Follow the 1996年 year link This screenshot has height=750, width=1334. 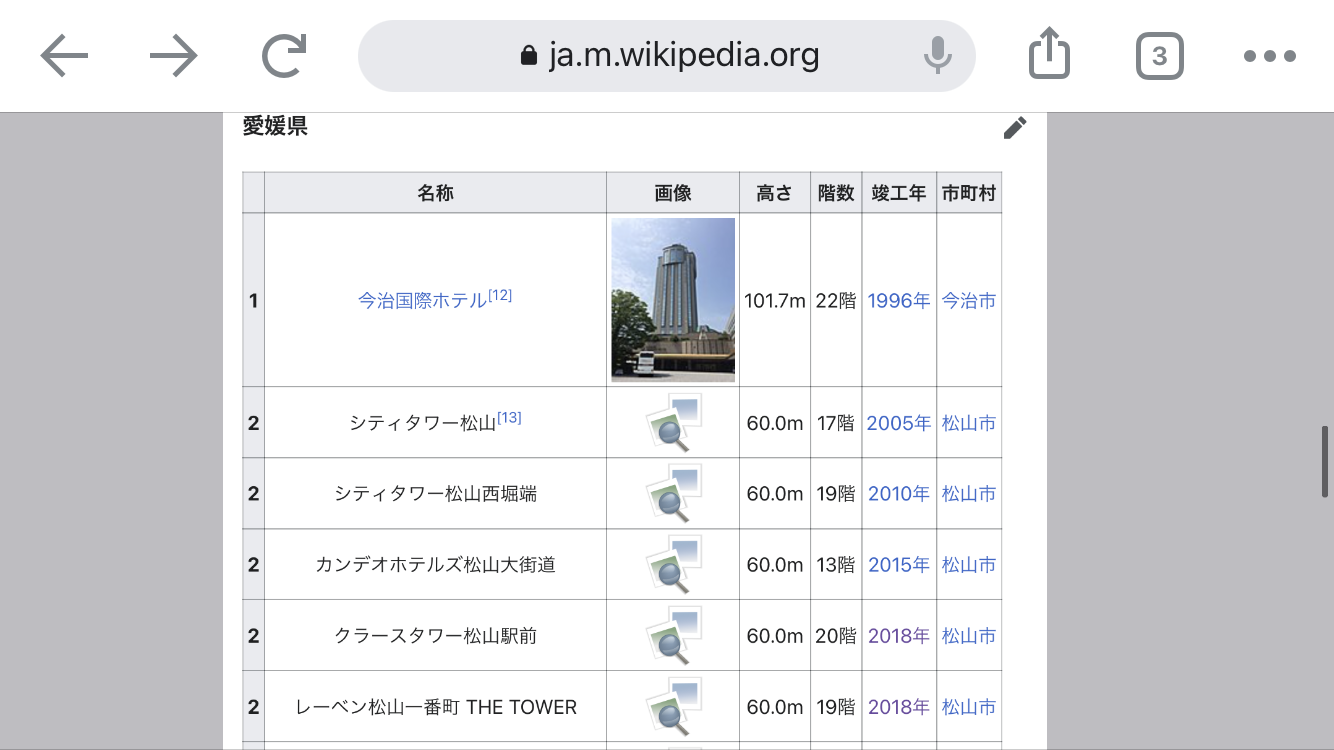[x=898, y=301]
